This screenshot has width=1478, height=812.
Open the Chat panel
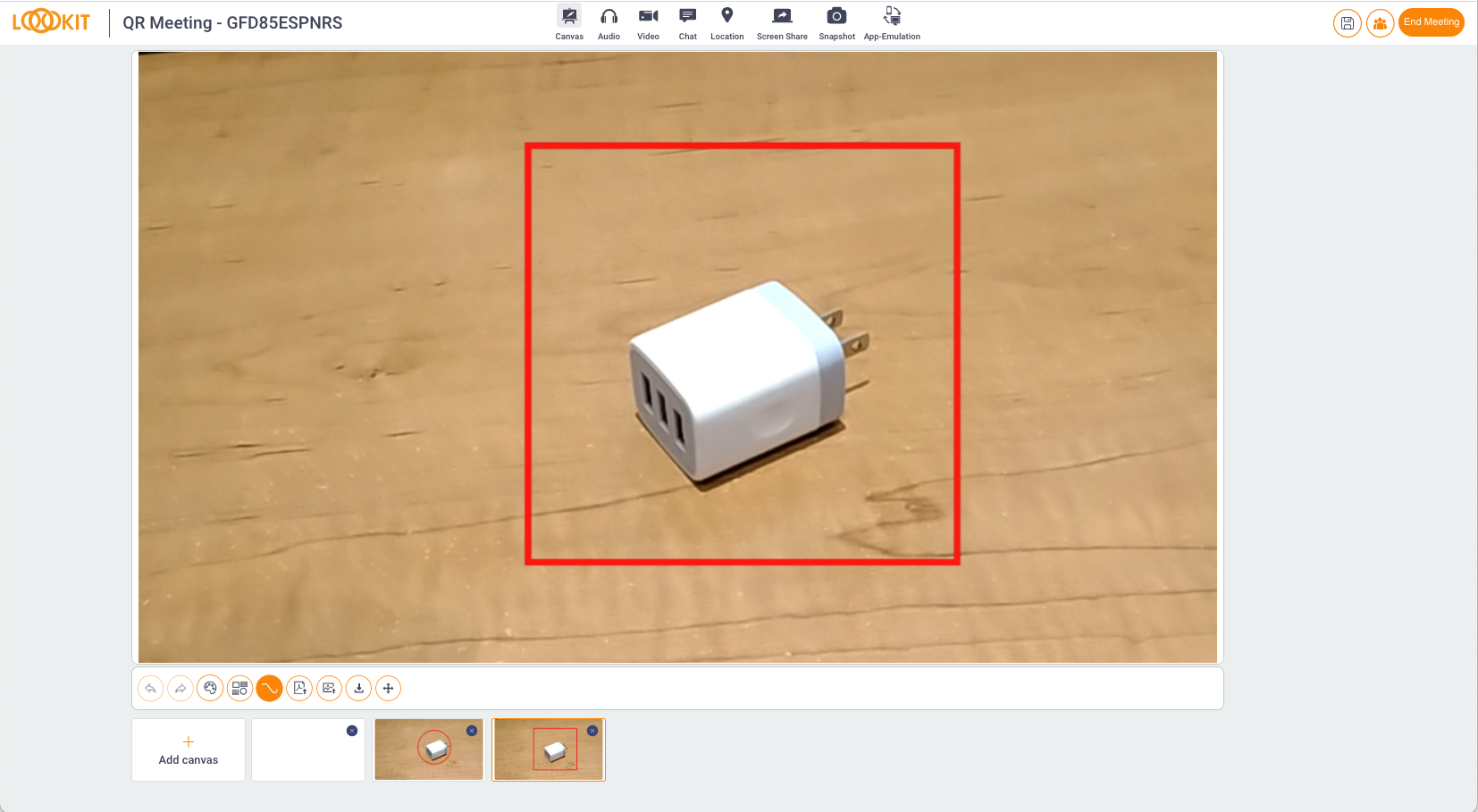coord(687,23)
